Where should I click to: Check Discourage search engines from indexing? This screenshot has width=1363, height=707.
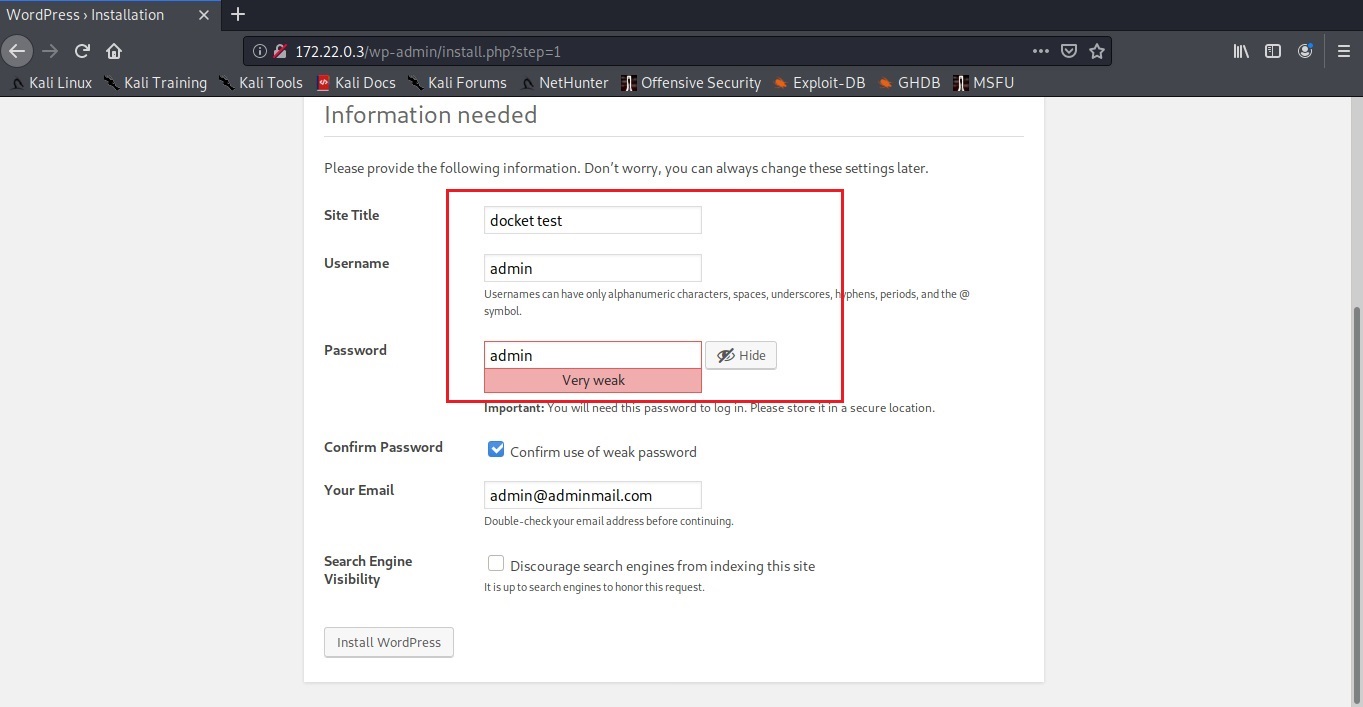(x=496, y=564)
